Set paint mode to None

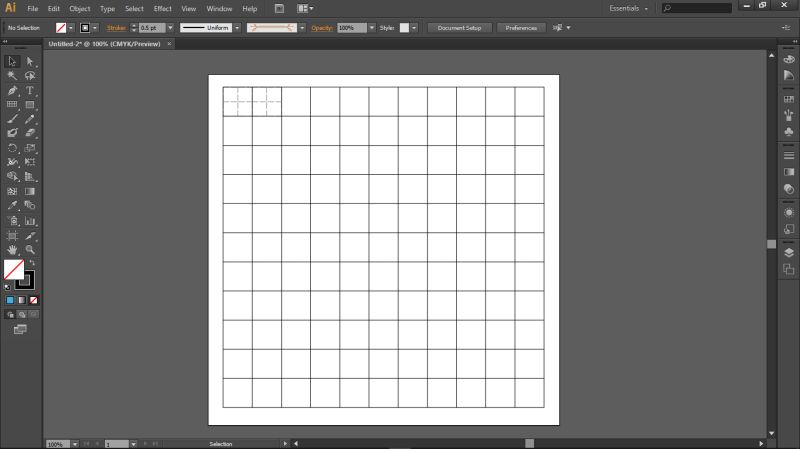pyautogui.click(x=33, y=300)
